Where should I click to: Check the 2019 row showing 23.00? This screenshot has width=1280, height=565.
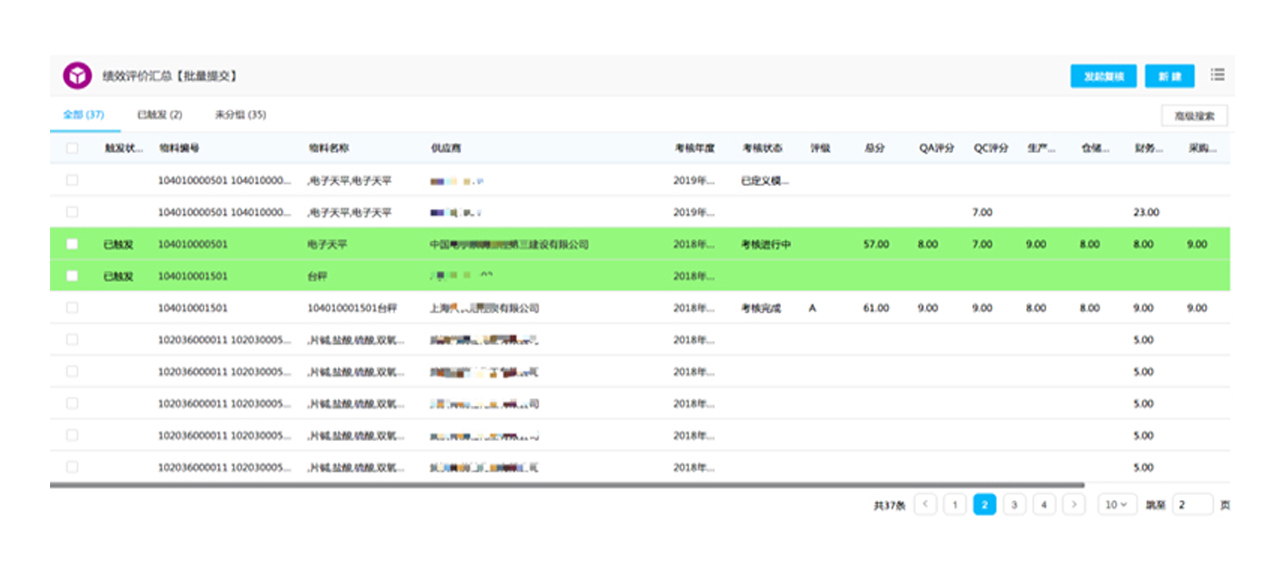click(x=72, y=212)
